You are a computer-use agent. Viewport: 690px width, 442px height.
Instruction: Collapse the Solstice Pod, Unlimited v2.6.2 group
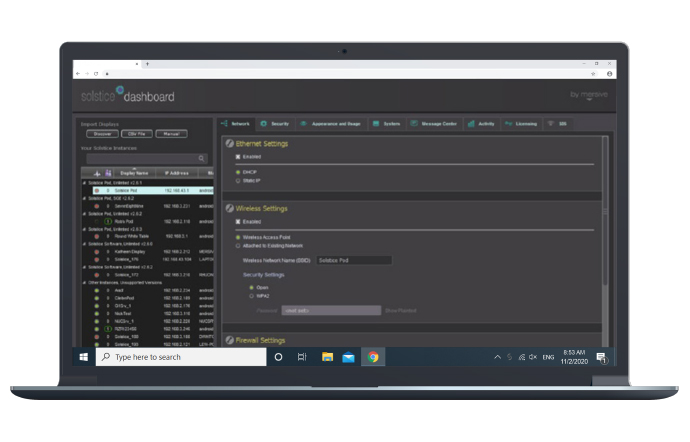coord(84,214)
